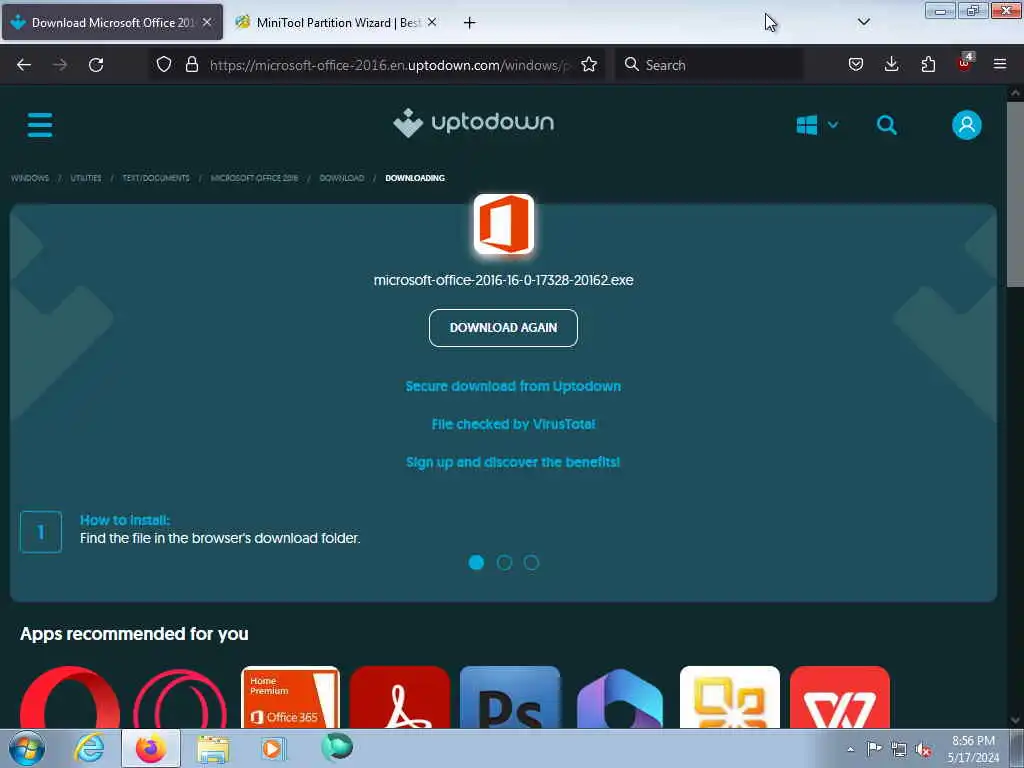Close the MiniTool Partition Wizard tab
This screenshot has width=1024, height=768.
(432, 22)
